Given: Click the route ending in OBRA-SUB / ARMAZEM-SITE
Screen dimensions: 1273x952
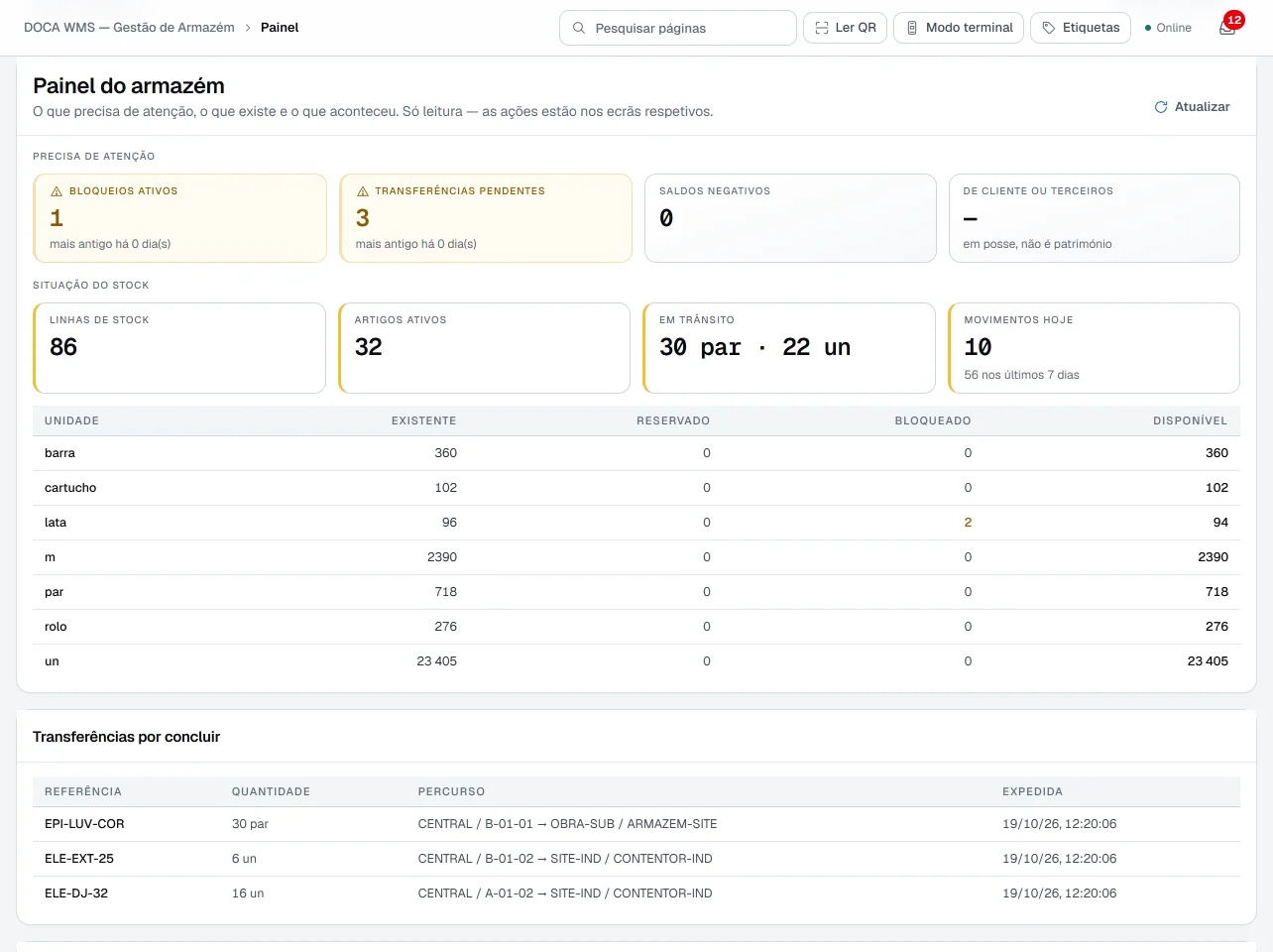Looking at the screenshot, I should tap(567, 824).
